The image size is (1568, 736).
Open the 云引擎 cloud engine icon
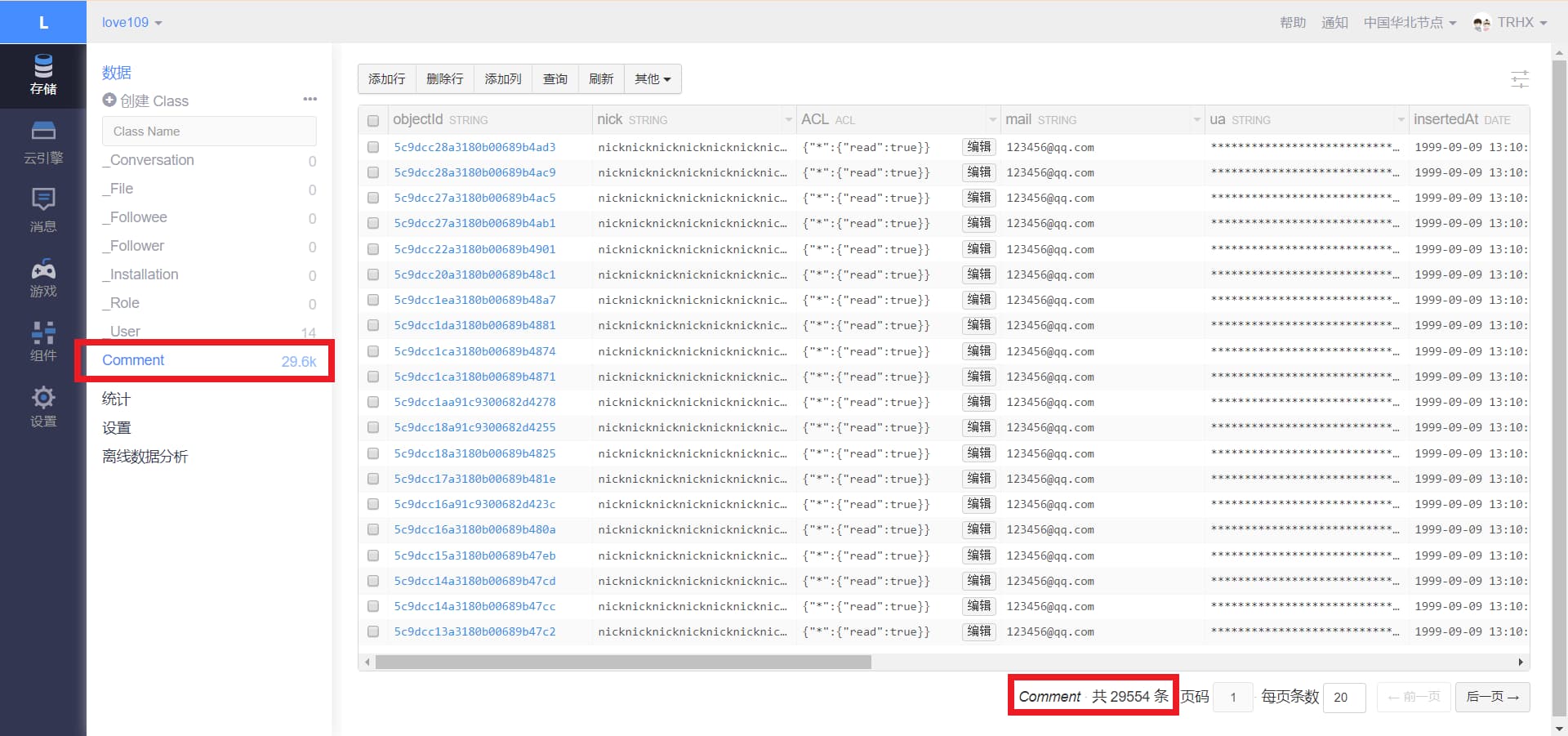pyautogui.click(x=43, y=143)
